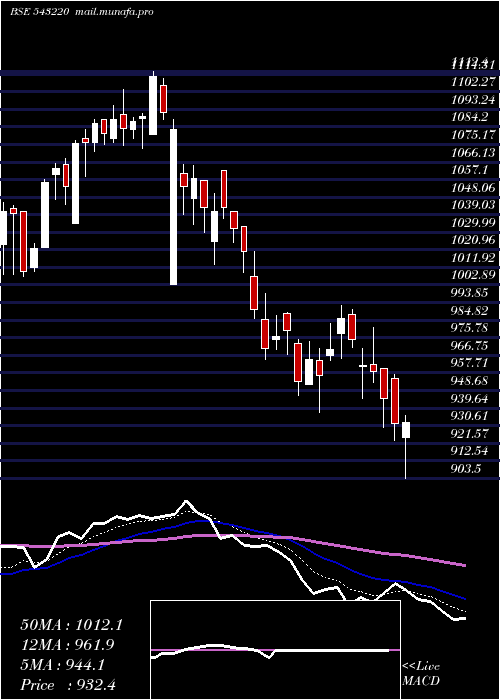Viewport: 500px width, 700px height.
Task: Select the 1002.89 price axis label
Action: (473, 275)
